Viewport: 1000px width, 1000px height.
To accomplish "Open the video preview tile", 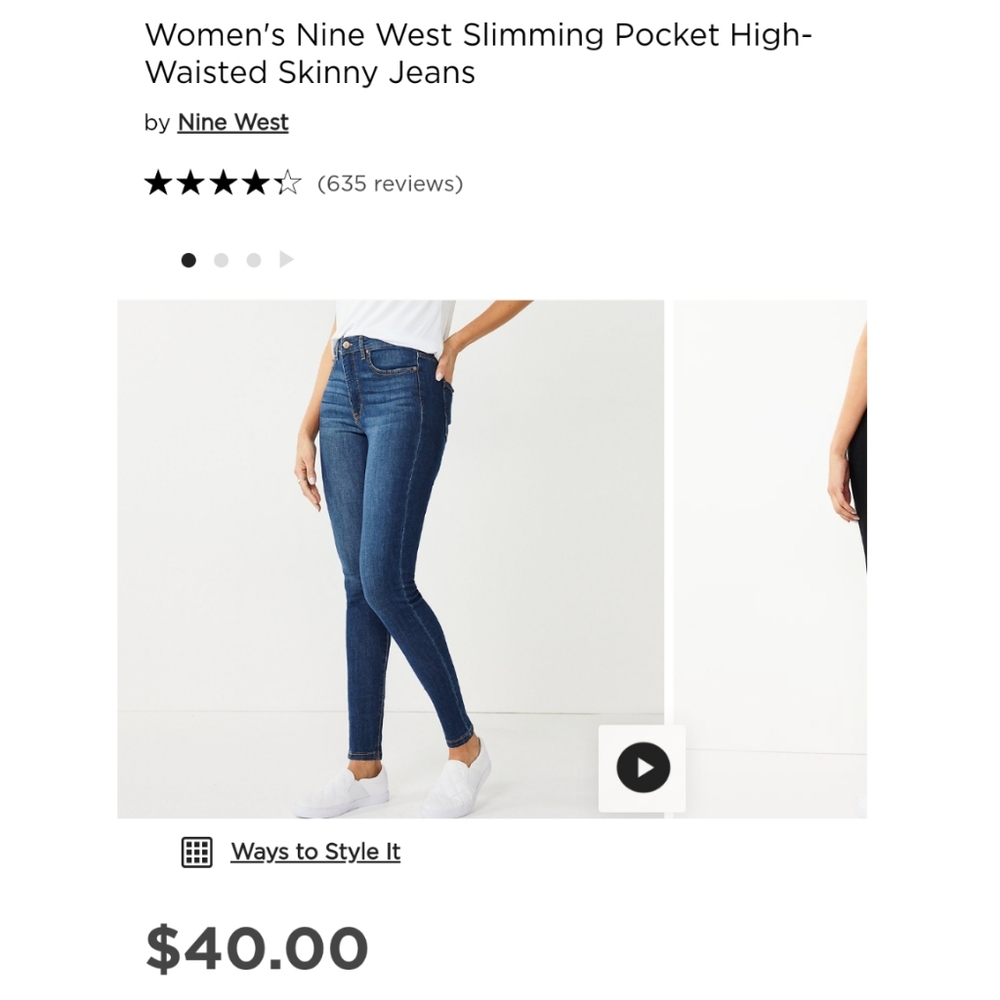I will tap(642, 768).
